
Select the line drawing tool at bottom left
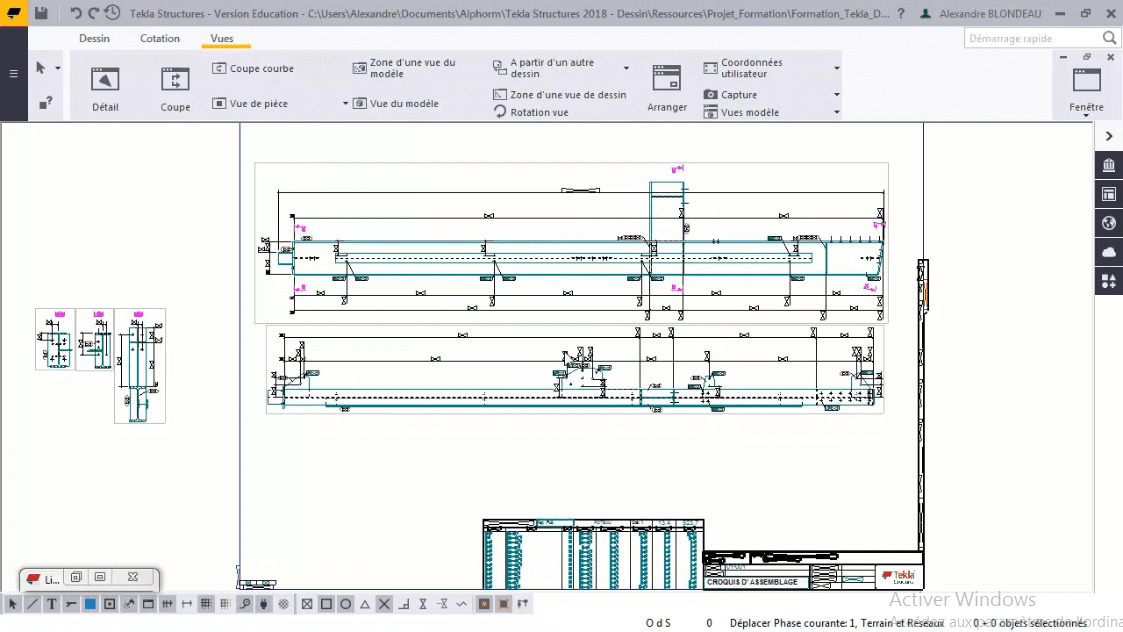[32, 603]
